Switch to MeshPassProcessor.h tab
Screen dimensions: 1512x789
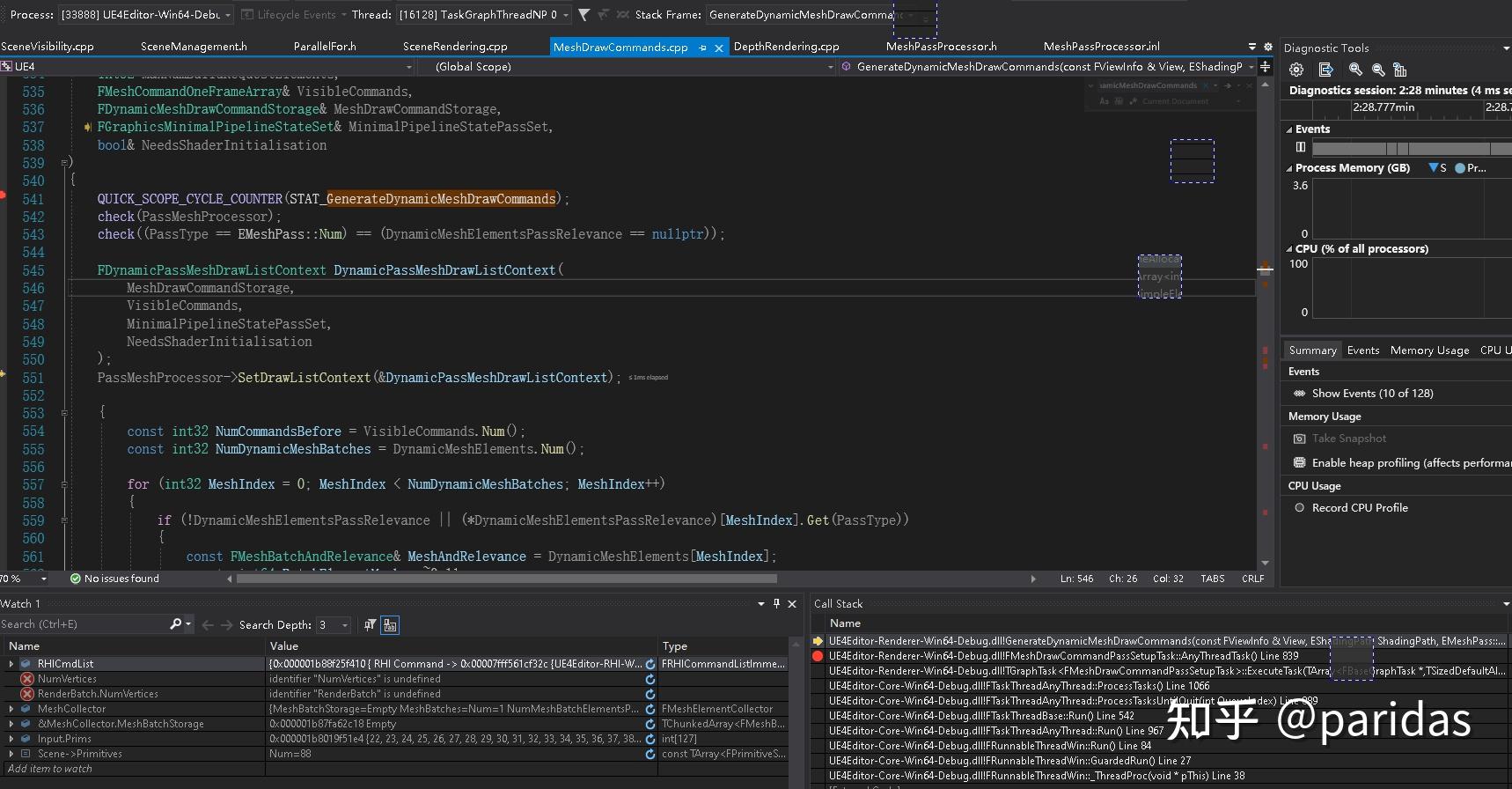click(941, 47)
